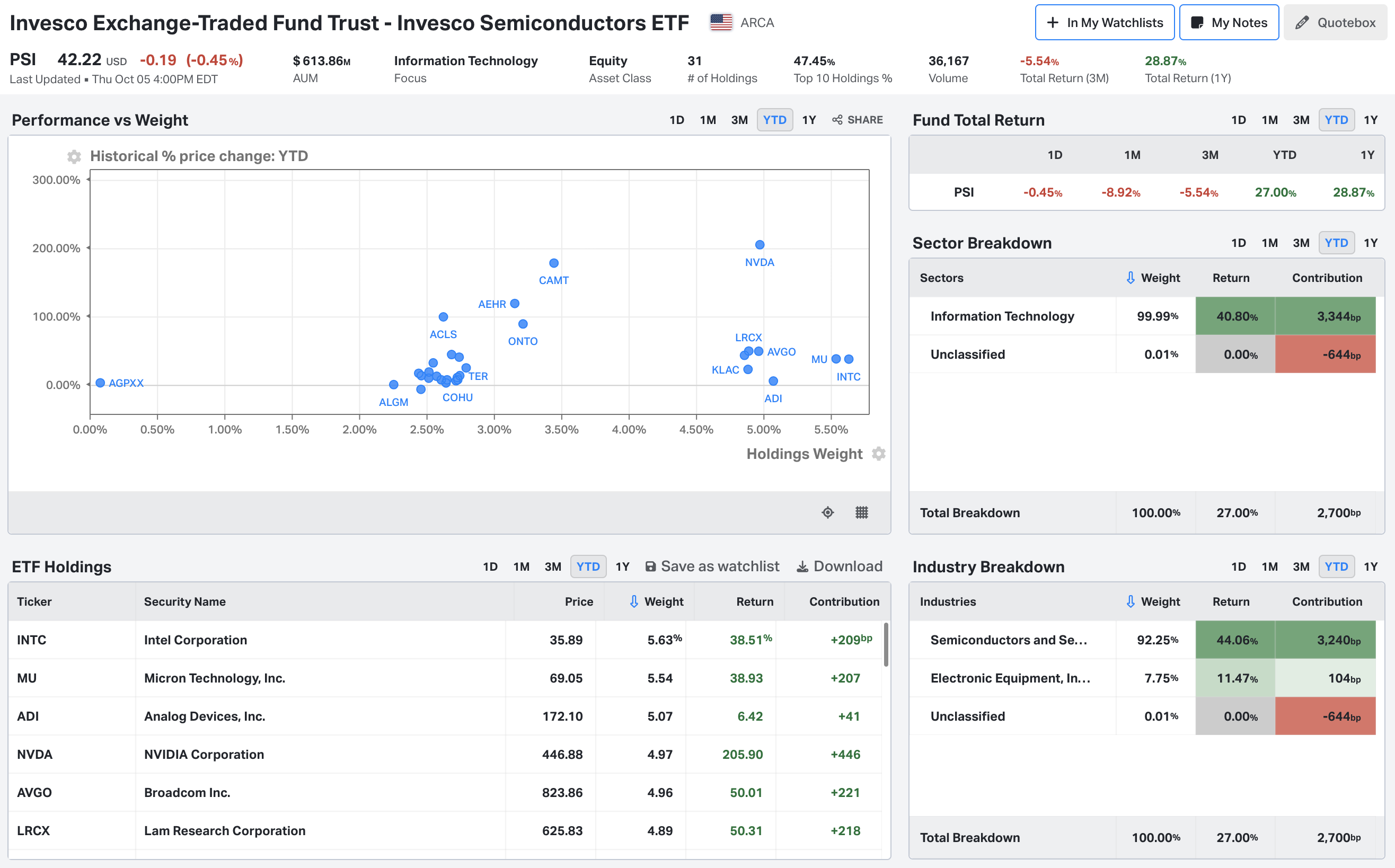Select 1D period in Performance vs Weight
The width and height of the screenshot is (1395, 868).
677,120
